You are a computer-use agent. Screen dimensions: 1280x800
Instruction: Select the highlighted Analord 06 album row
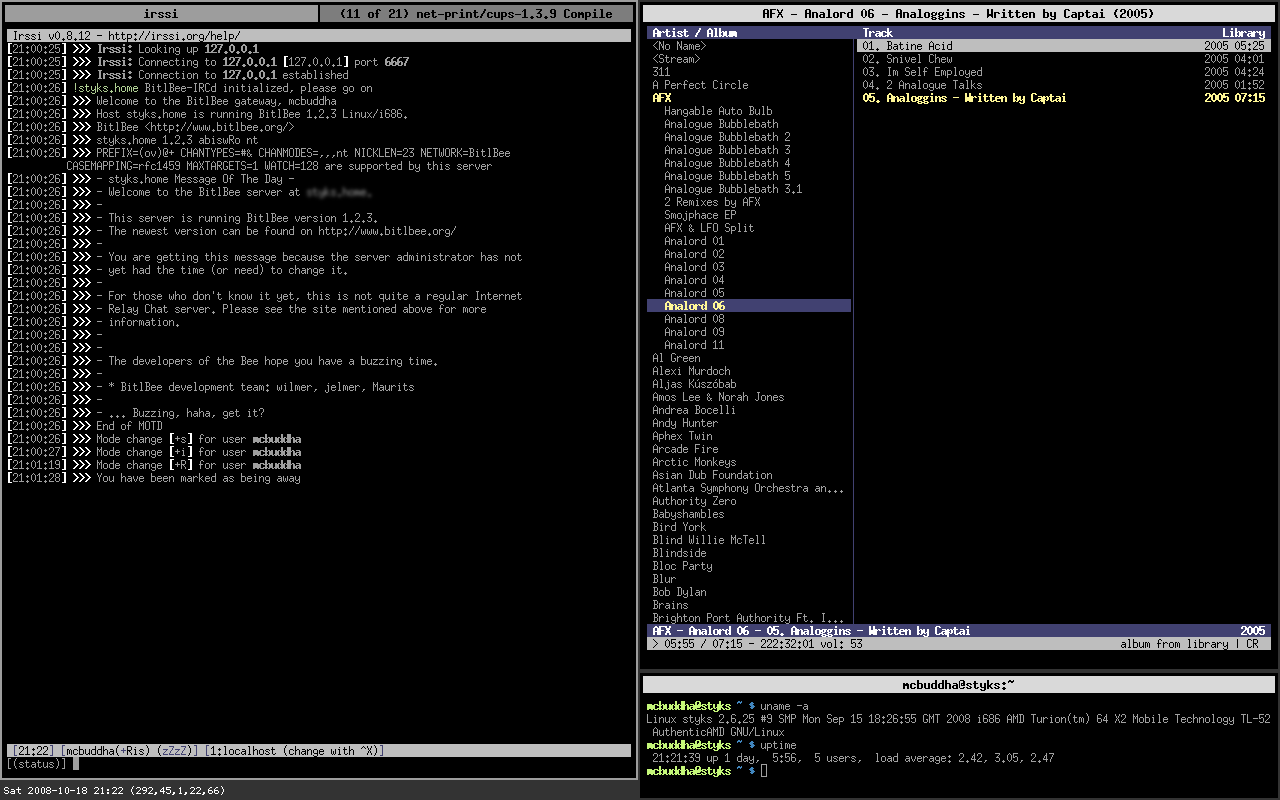(x=749, y=306)
